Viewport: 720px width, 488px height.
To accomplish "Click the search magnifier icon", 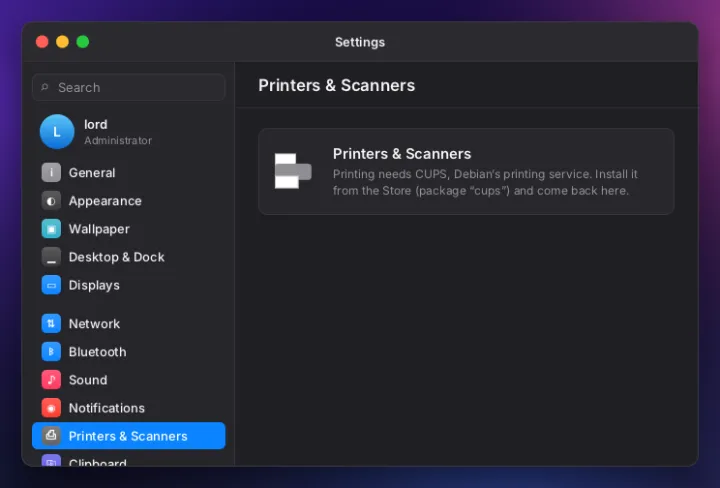I will pos(45,87).
